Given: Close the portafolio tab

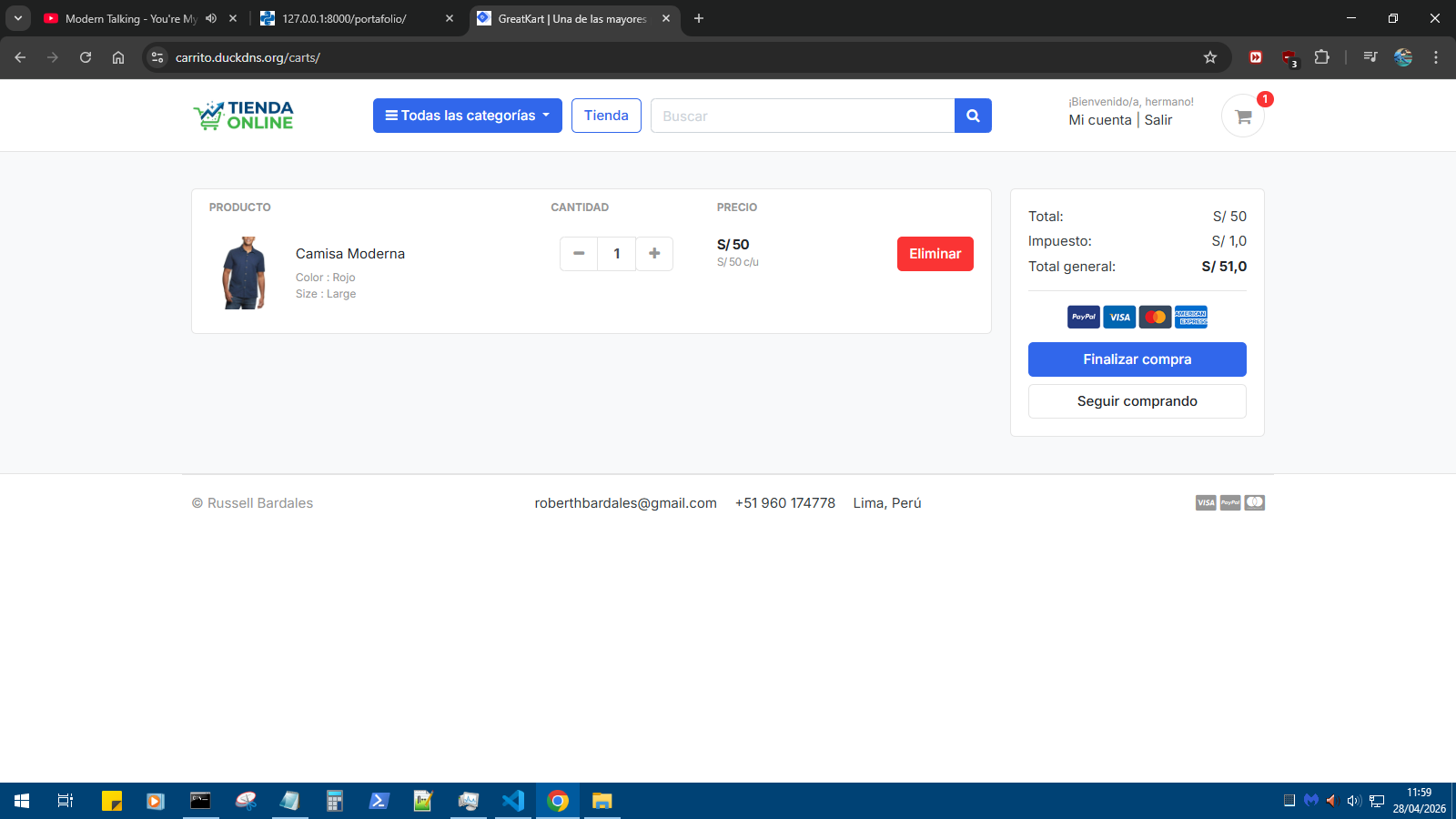Looking at the screenshot, I should tap(450, 18).
